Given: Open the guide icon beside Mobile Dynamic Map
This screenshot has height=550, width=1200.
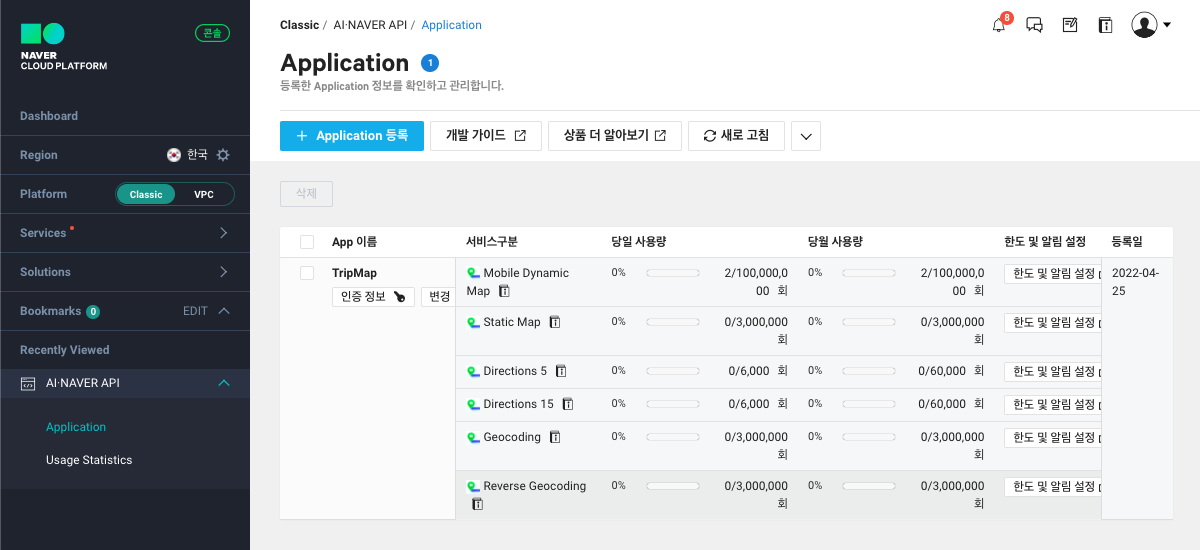Looking at the screenshot, I should coord(504,291).
